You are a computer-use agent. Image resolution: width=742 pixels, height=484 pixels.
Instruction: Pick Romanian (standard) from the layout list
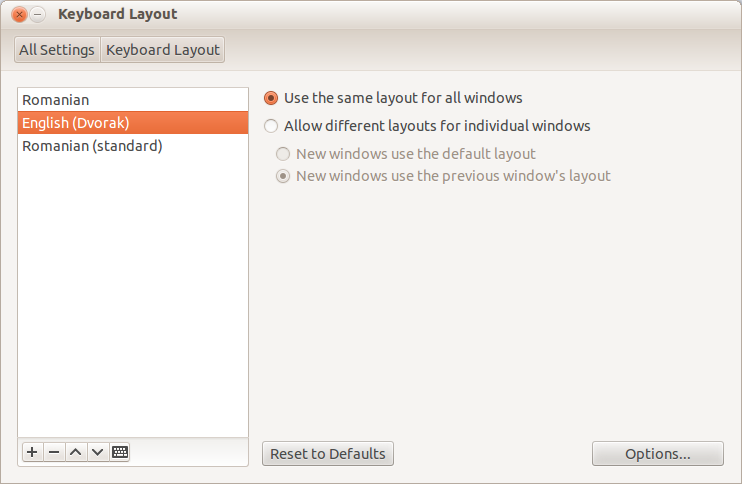click(92, 146)
